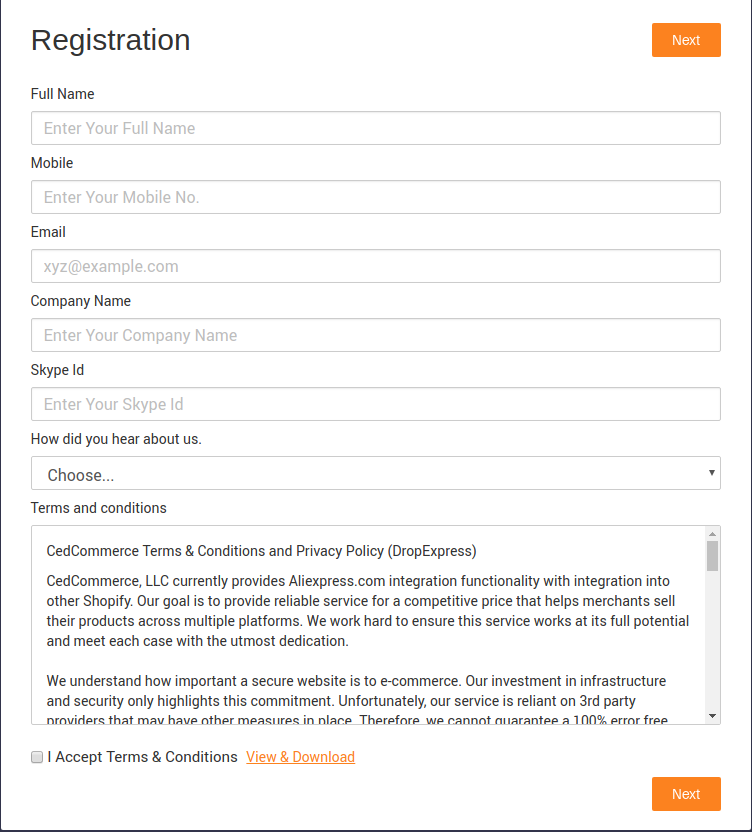Viewport: 752px width, 832px height.
Task: Tick the Accept Terms & Conditions checkbox
Action: click(37, 758)
